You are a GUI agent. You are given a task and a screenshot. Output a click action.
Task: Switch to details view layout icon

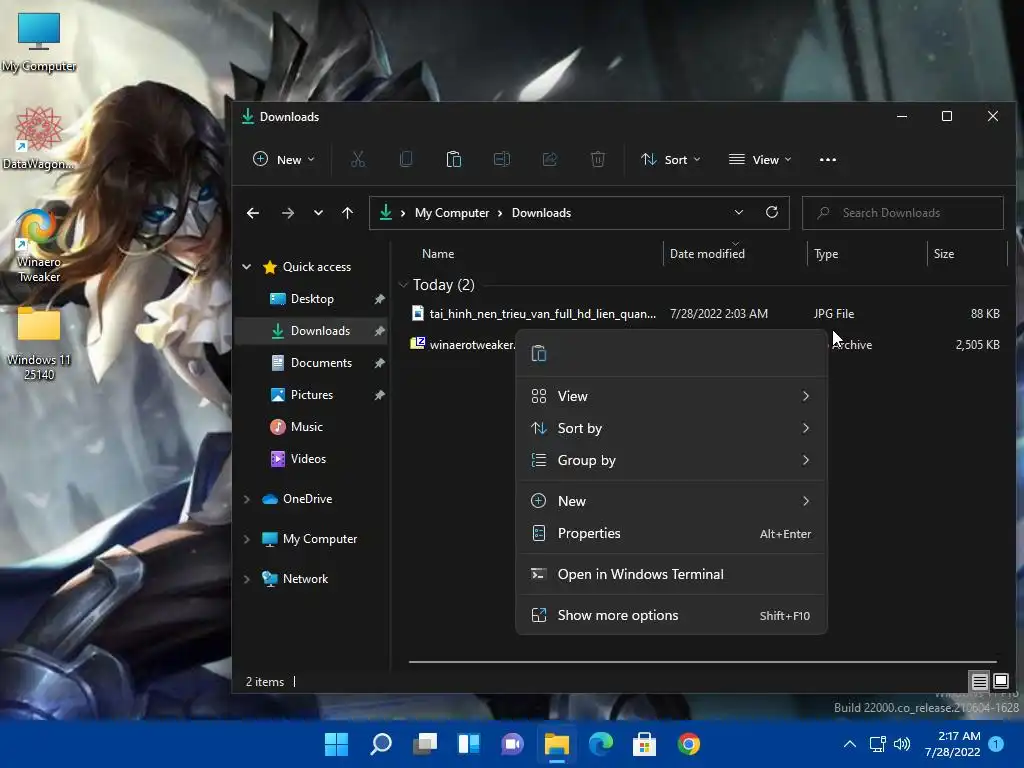[979, 682]
